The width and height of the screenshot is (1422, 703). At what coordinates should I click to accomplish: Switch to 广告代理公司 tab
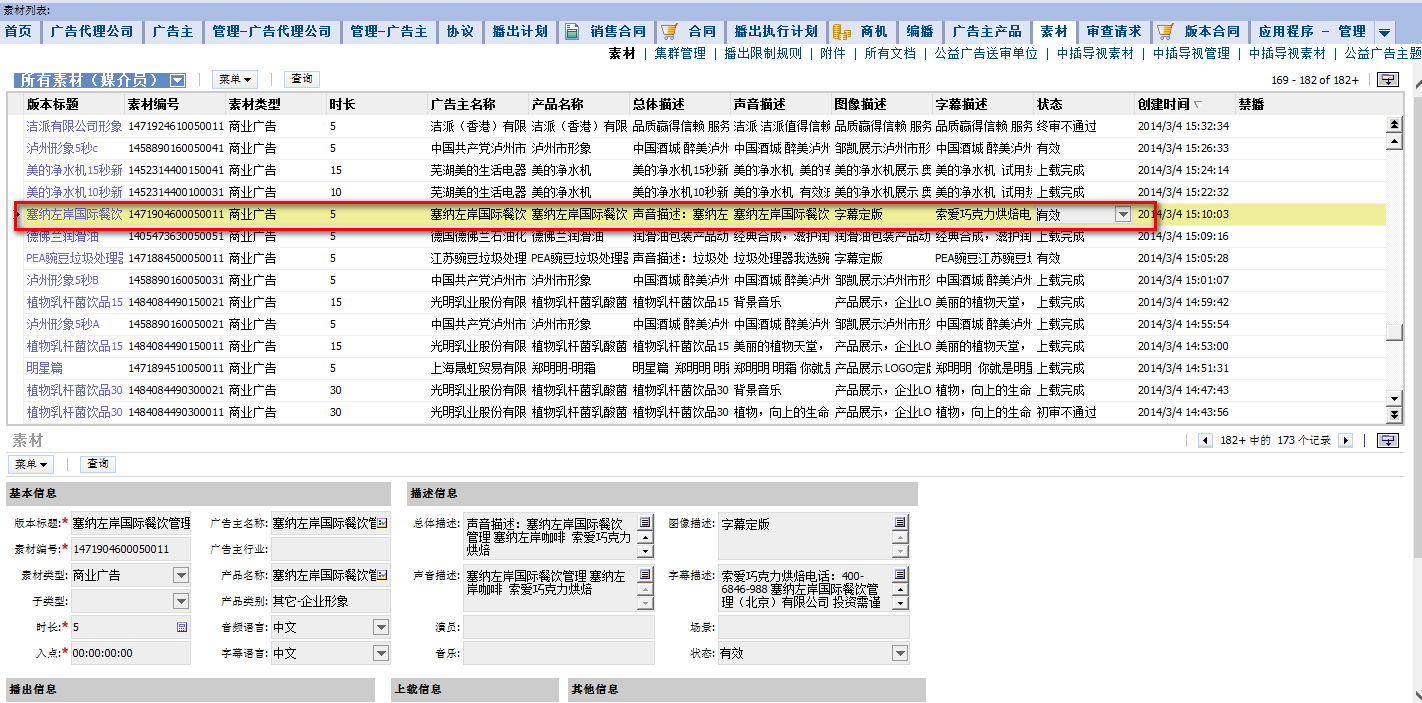tap(91, 32)
